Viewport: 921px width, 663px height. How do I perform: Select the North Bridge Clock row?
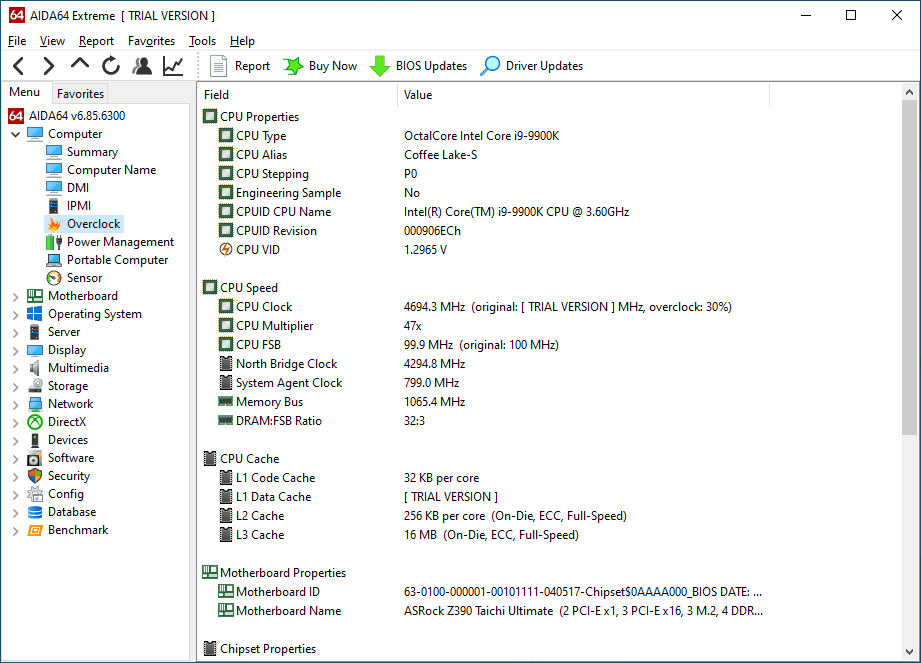coord(482,364)
